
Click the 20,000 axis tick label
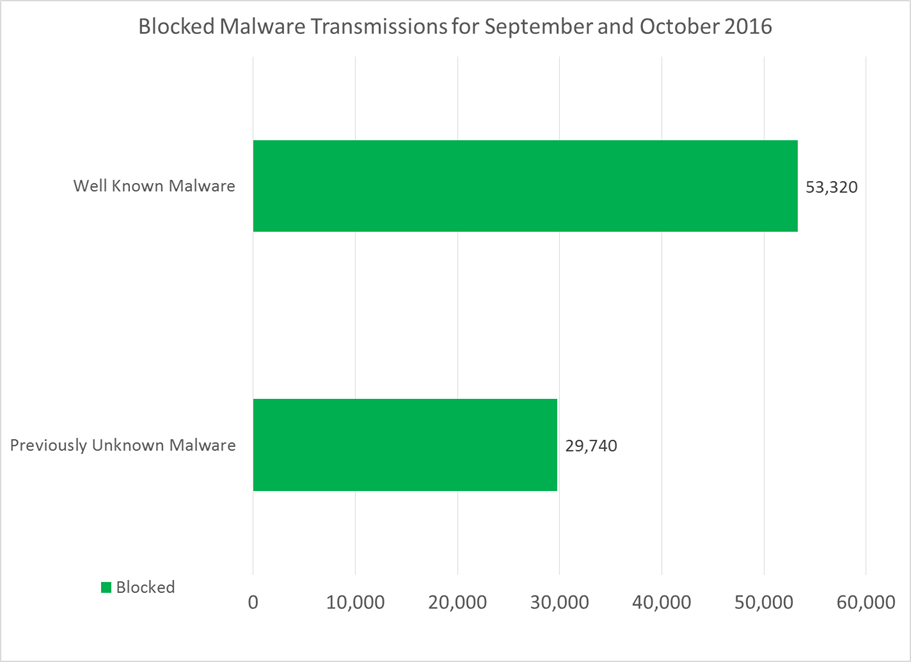tap(457, 603)
